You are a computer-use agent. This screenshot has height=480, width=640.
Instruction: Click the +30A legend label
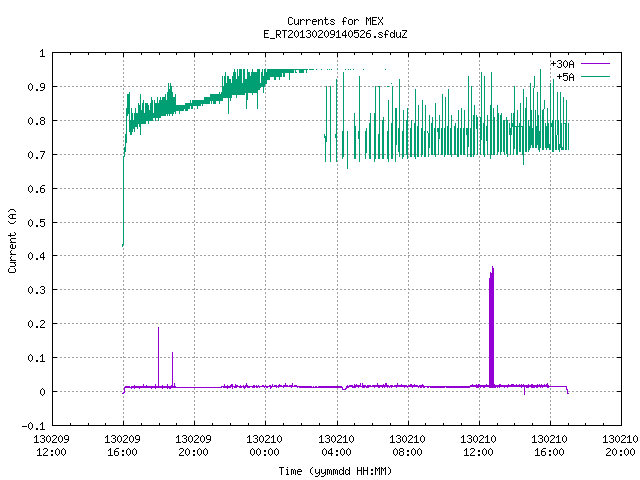tap(562, 64)
